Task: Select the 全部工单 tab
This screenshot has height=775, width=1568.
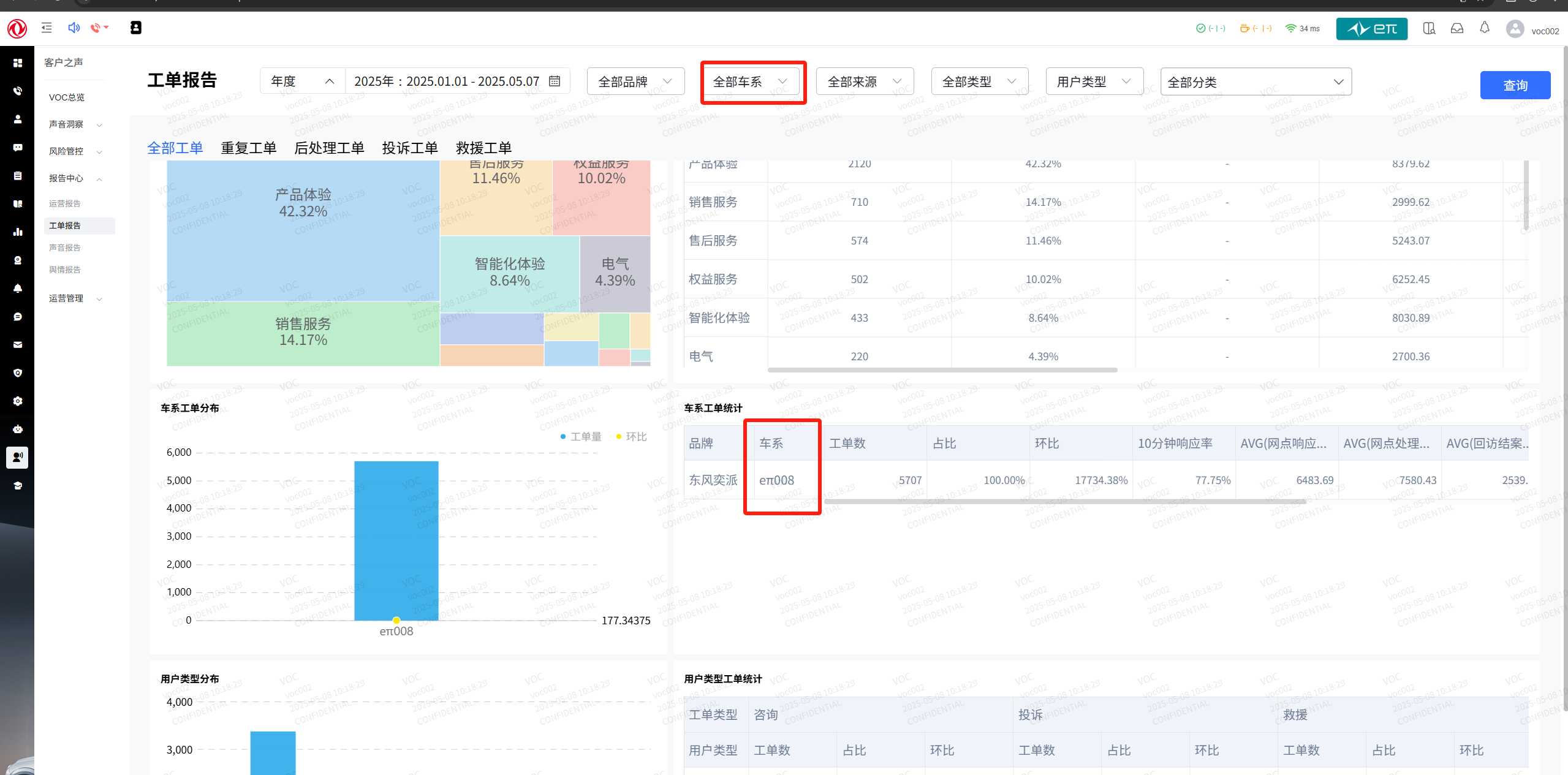Action: tap(175, 148)
